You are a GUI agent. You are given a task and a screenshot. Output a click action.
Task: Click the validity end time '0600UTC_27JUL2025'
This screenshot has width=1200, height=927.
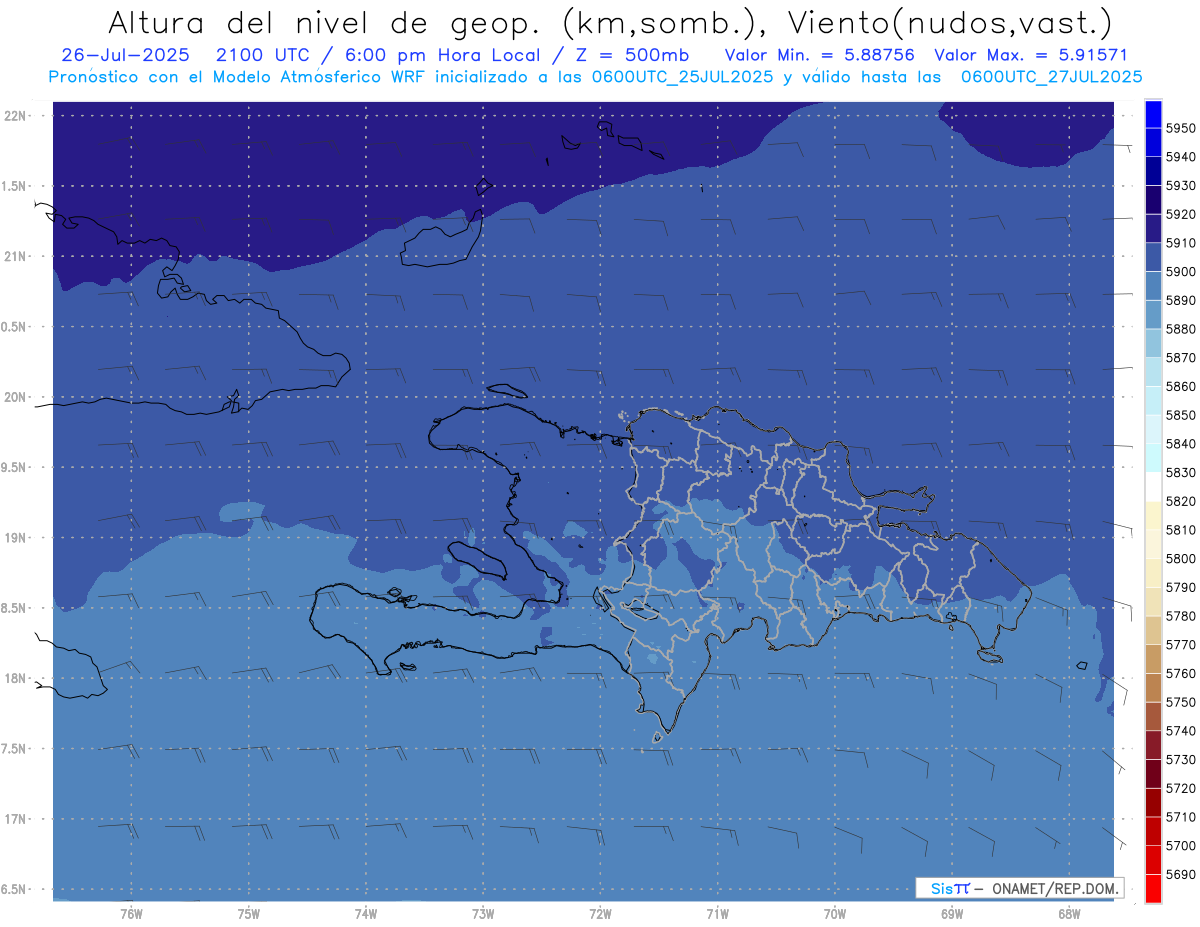1051,76
